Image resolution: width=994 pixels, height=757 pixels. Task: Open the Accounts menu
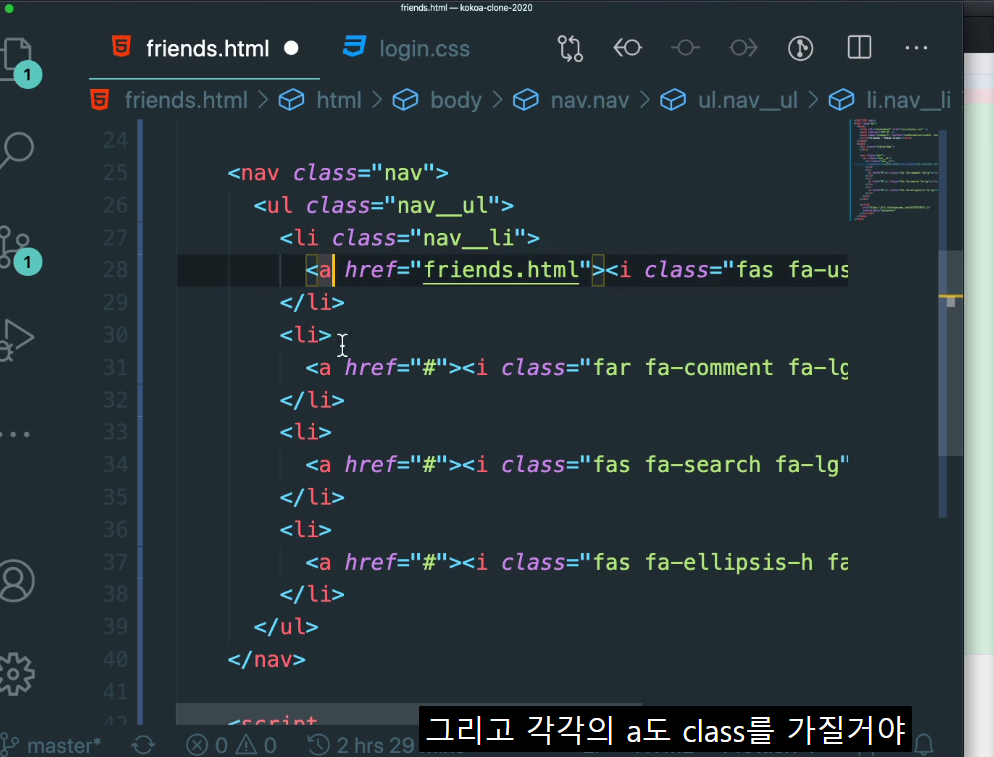(16, 581)
